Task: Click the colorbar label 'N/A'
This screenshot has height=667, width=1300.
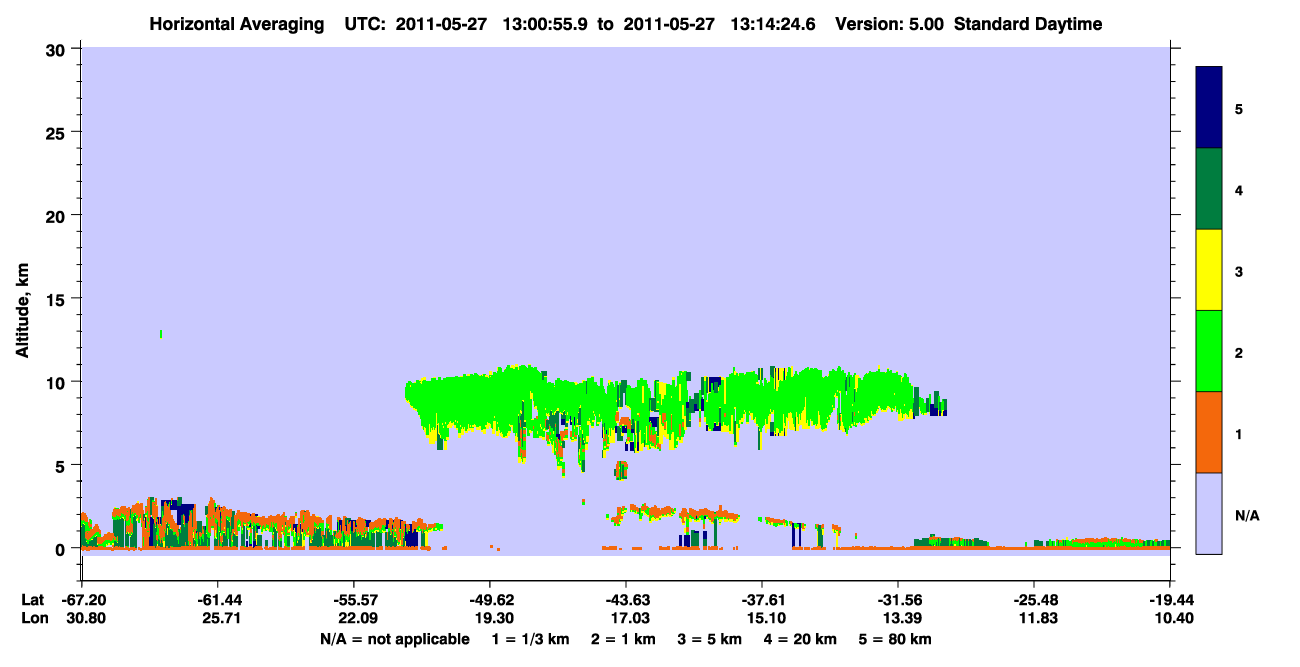Action: tap(1247, 516)
